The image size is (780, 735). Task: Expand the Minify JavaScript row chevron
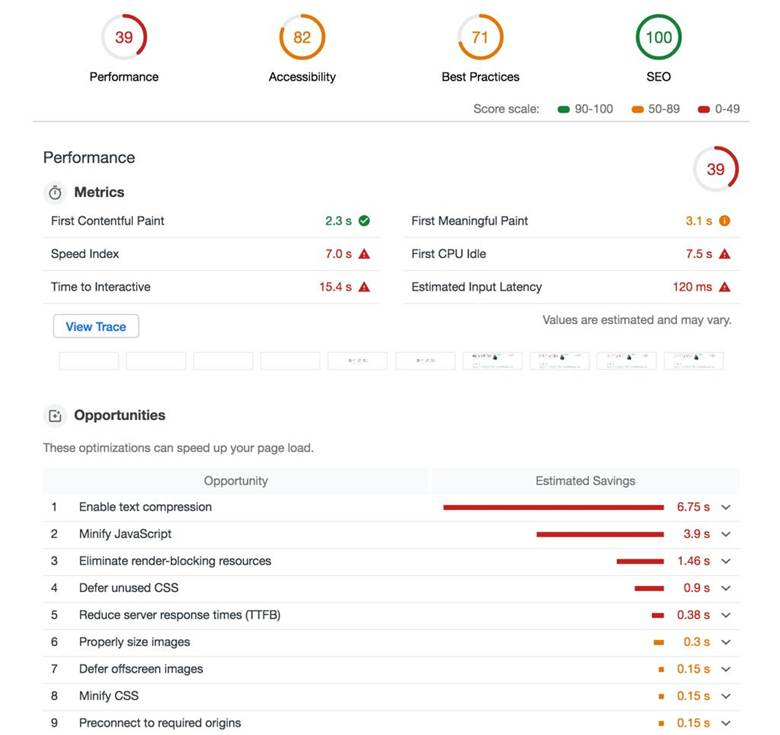(726, 534)
